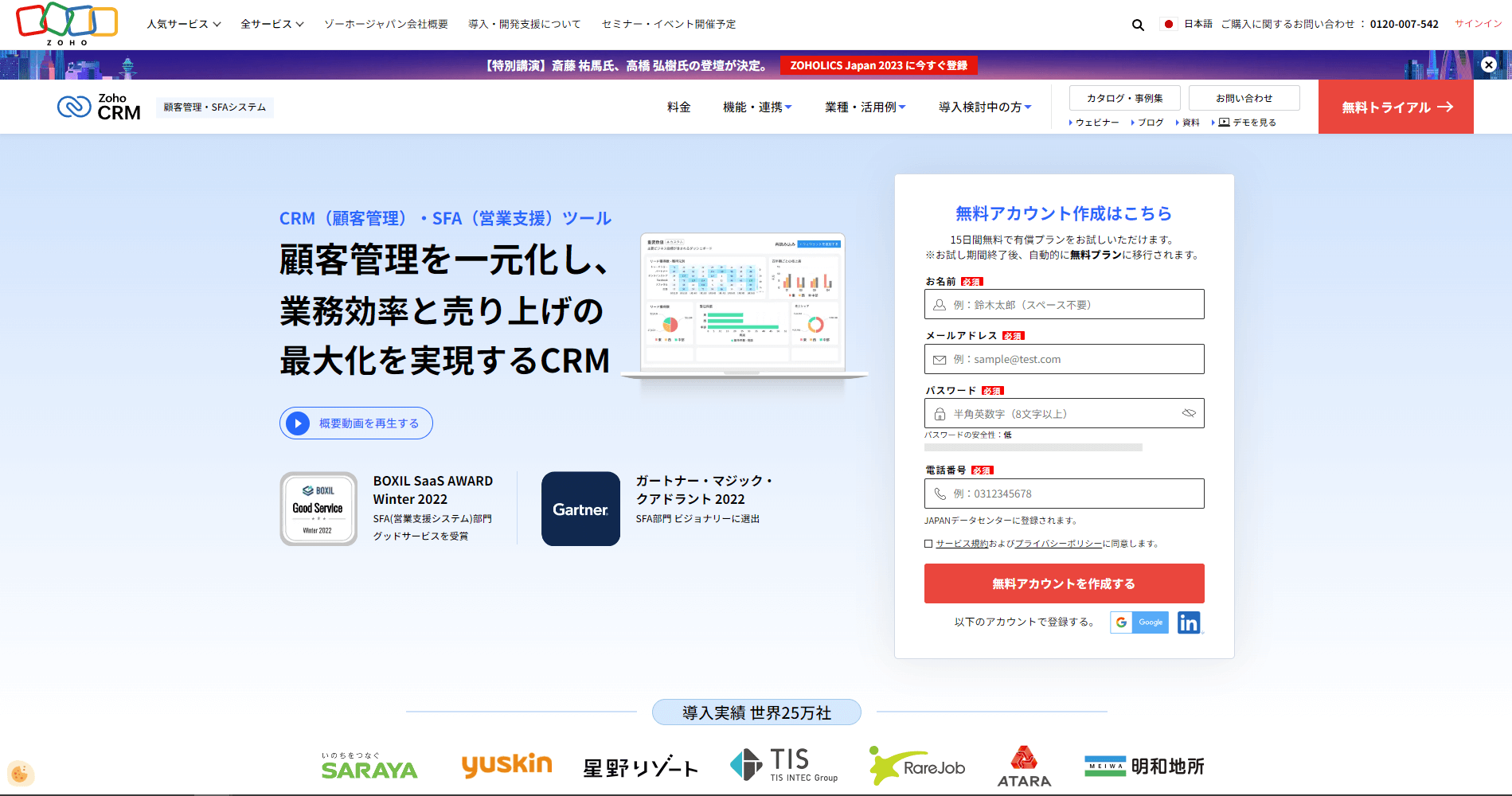Open the サービス規約 link
1512x796 pixels.
pos(962,544)
